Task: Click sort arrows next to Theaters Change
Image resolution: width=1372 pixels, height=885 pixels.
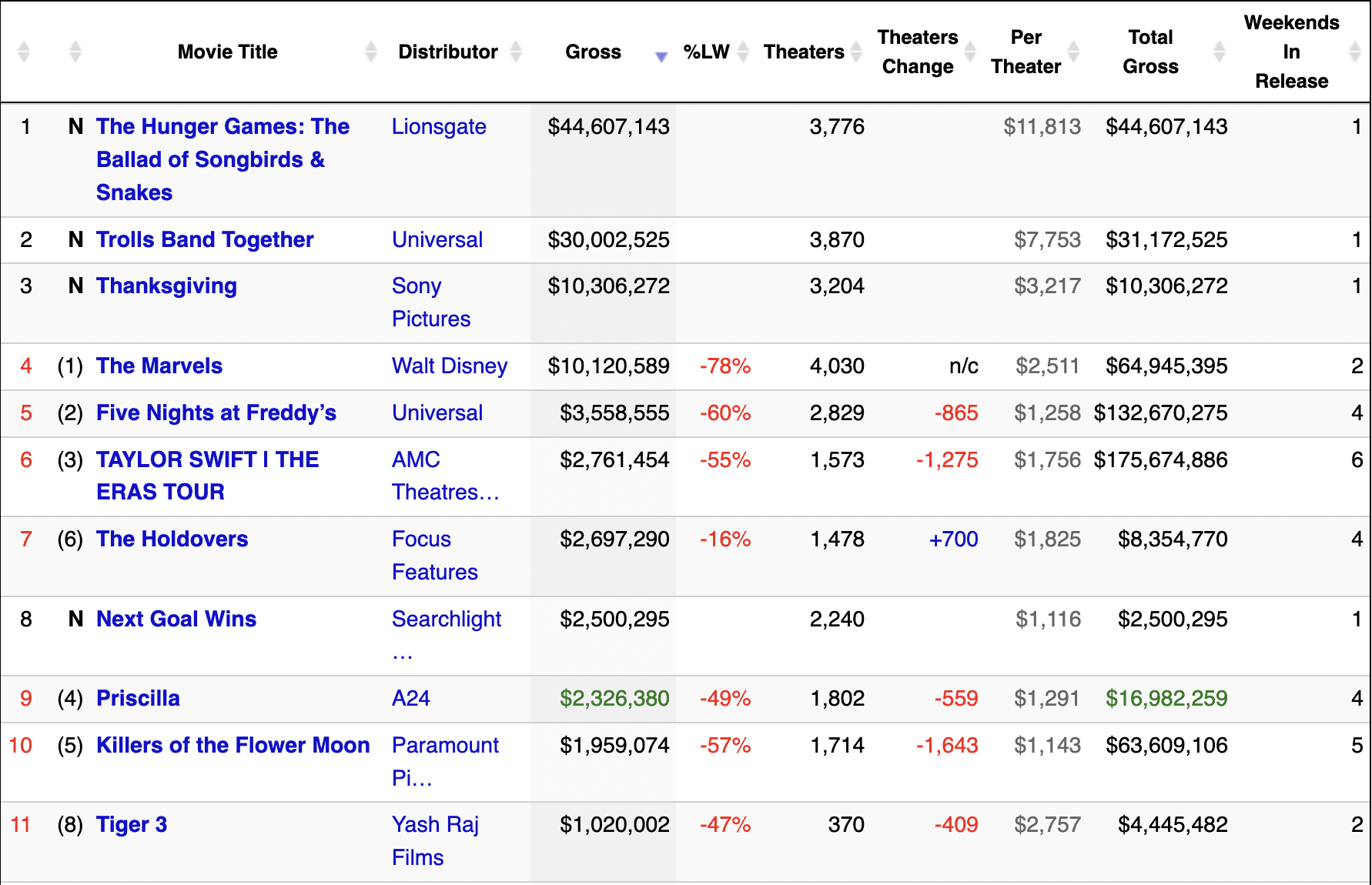Action: (x=970, y=52)
